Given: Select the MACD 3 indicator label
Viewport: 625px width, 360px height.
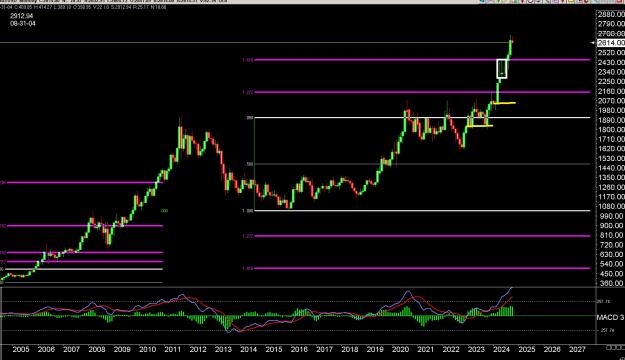Looking at the screenshot, I should (x=610, y=317).
